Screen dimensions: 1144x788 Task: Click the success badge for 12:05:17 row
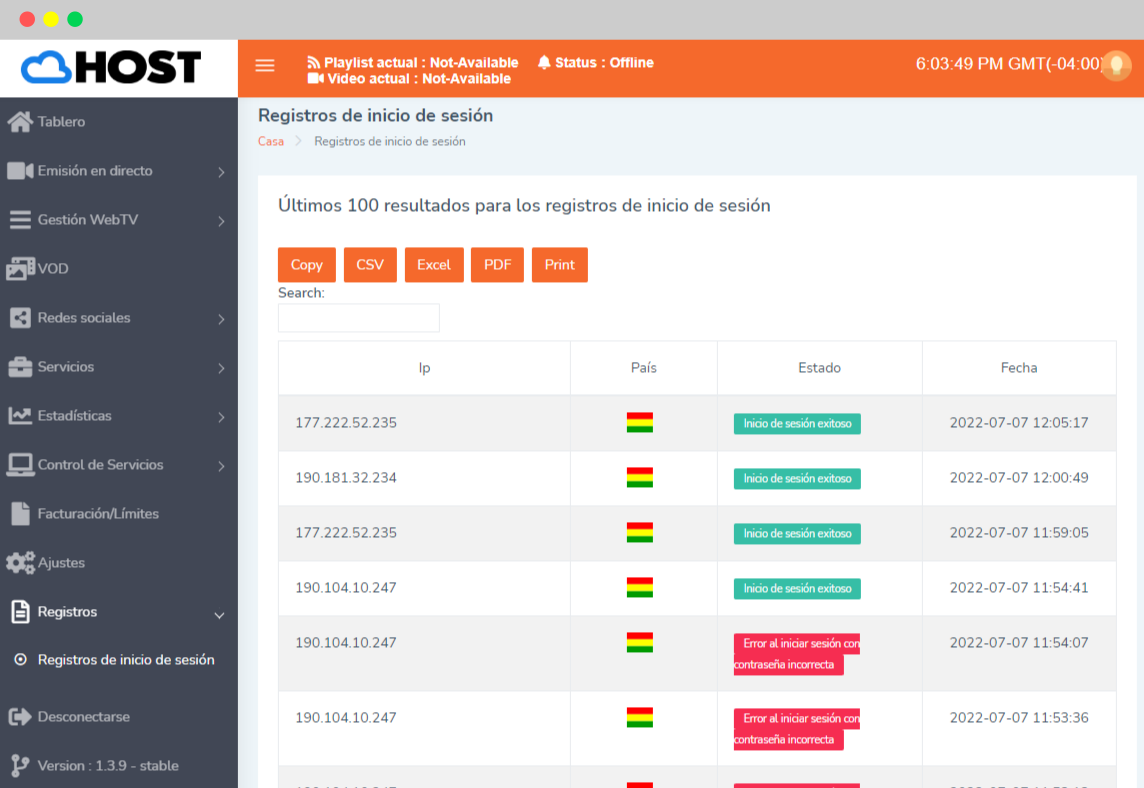(x=797, y=424)
